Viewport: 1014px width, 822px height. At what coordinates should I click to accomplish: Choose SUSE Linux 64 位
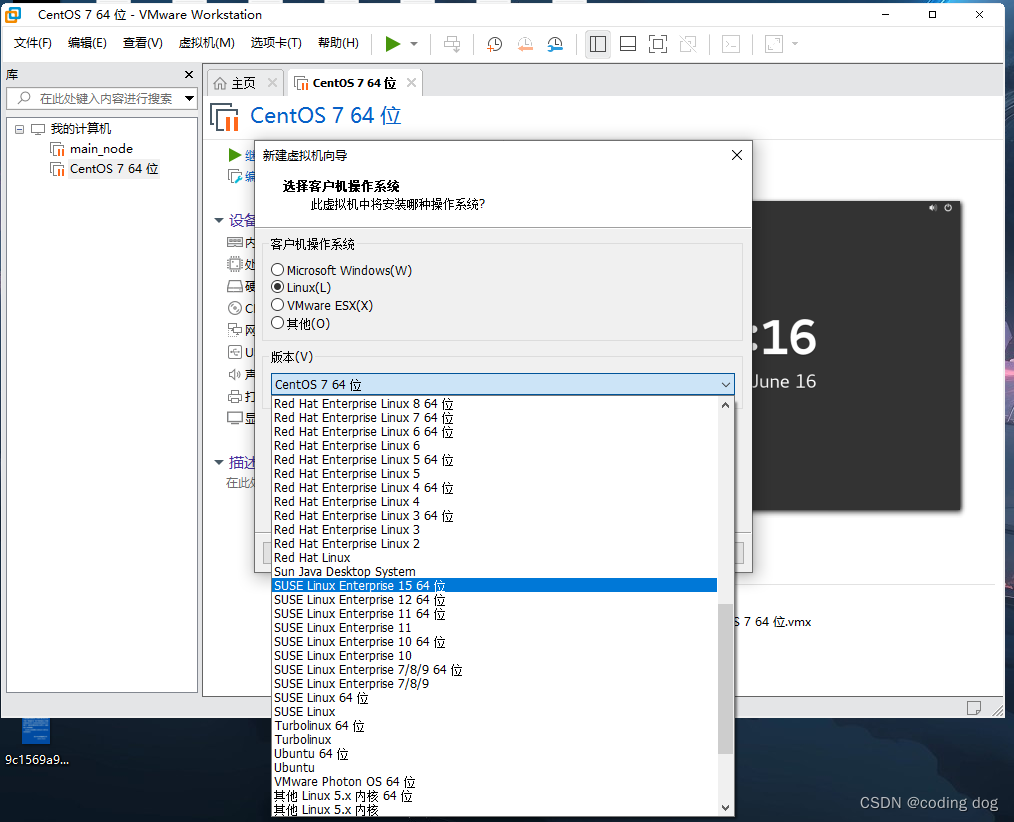[x=495, y=698]
